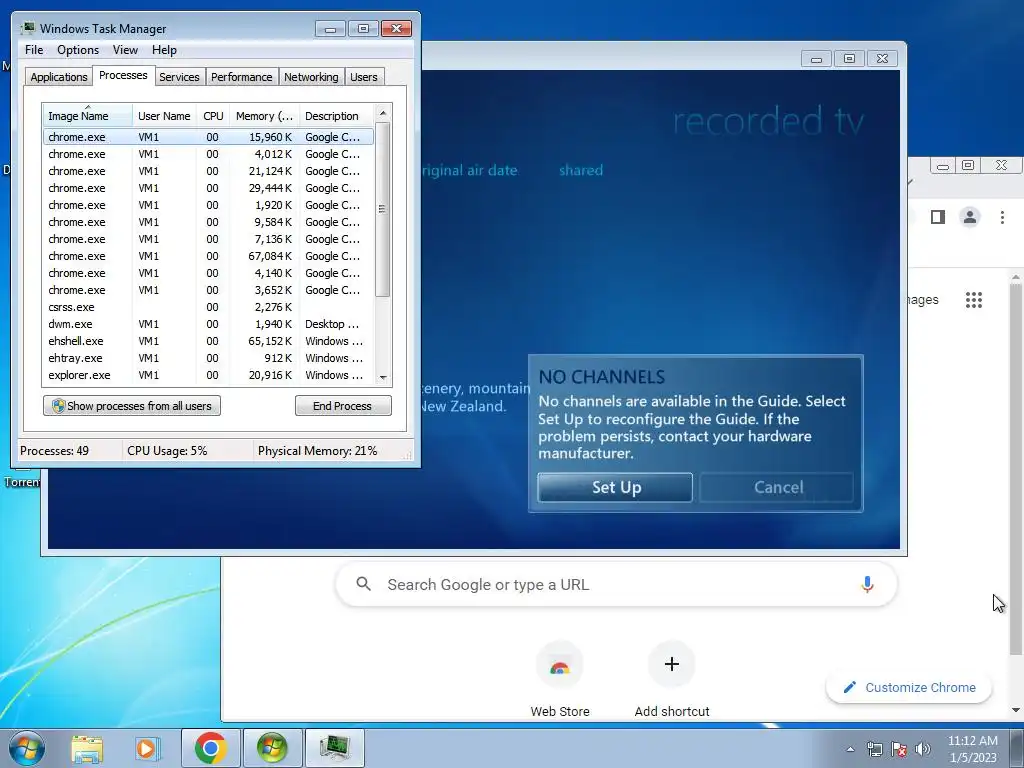1024x768 pixels.
Task: Sort processes by User Name column
Action: [x=164, y=116]
